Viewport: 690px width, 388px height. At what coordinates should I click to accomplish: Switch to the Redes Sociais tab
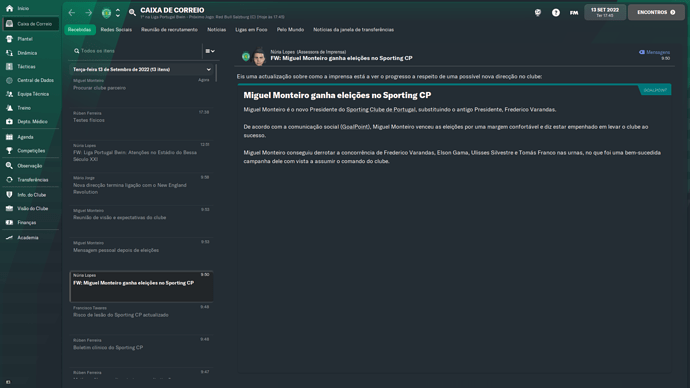coord(116,29)
